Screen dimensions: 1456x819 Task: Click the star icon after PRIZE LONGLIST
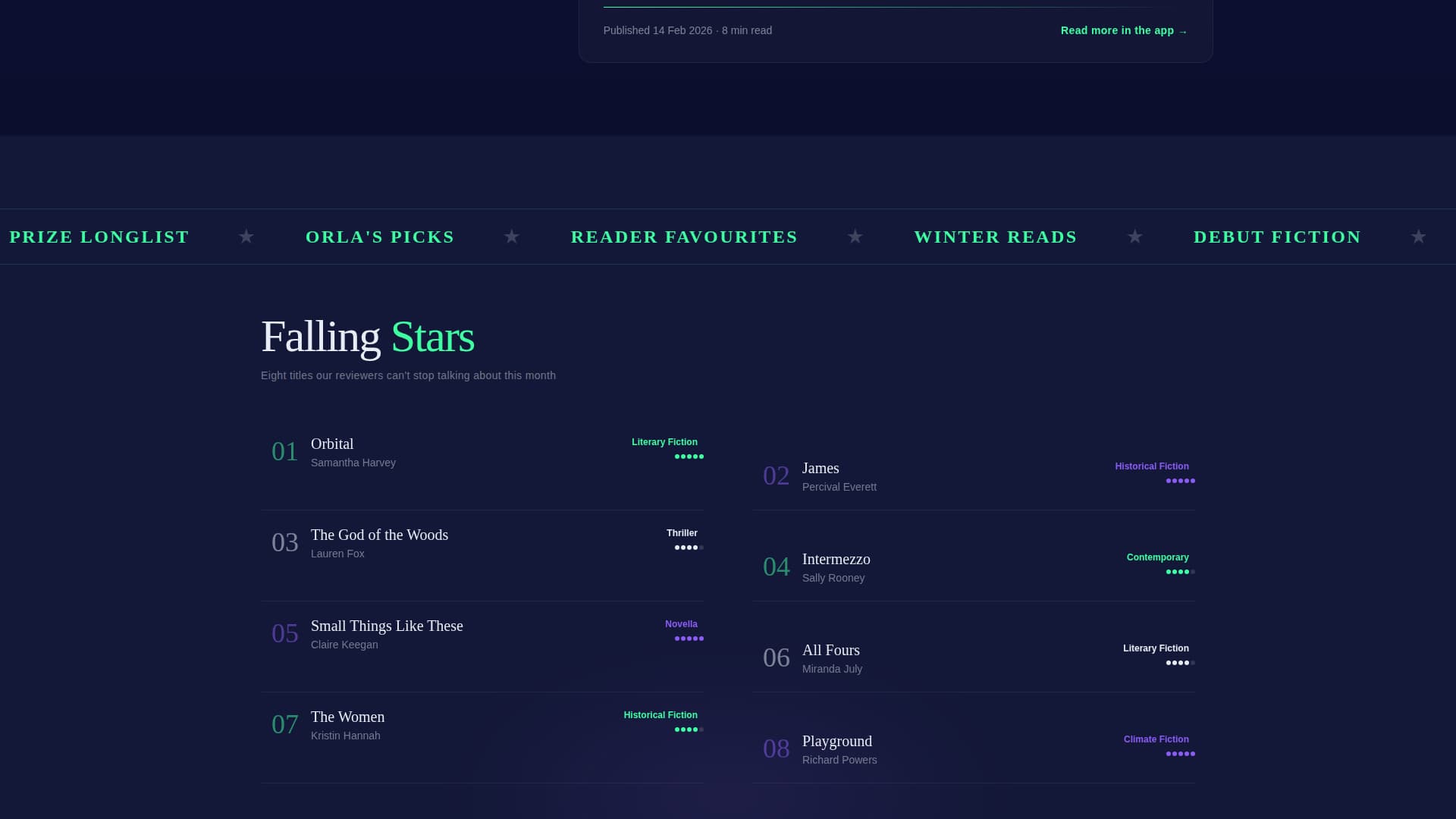coord(246,237)
